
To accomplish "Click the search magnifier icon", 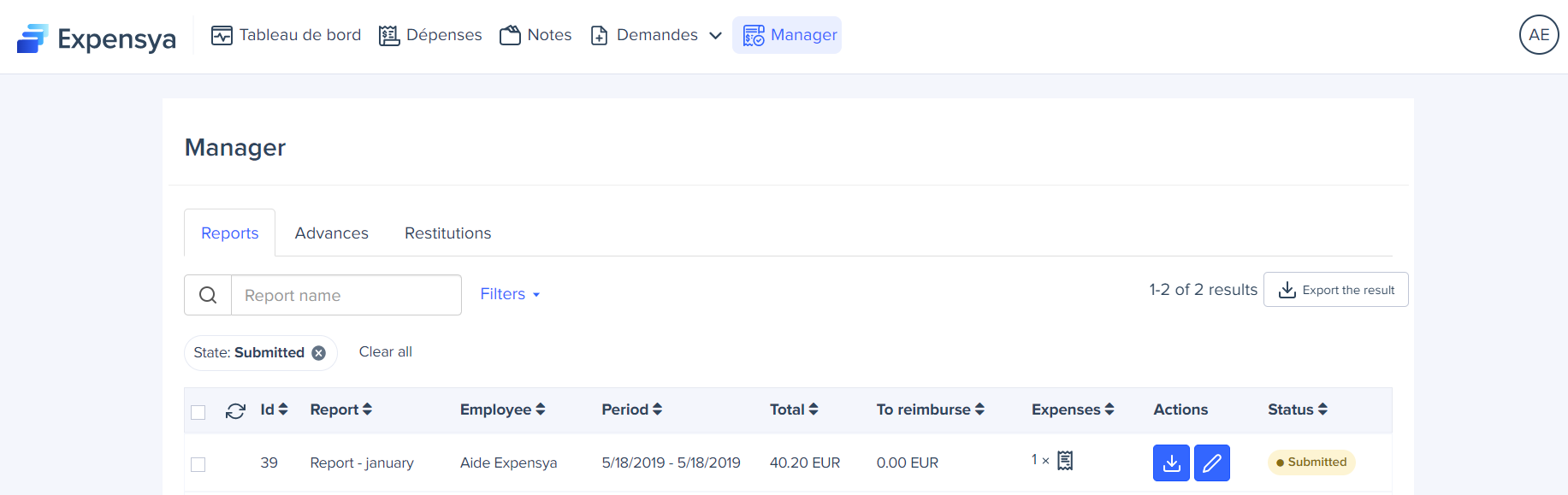I will pos(208,295).
